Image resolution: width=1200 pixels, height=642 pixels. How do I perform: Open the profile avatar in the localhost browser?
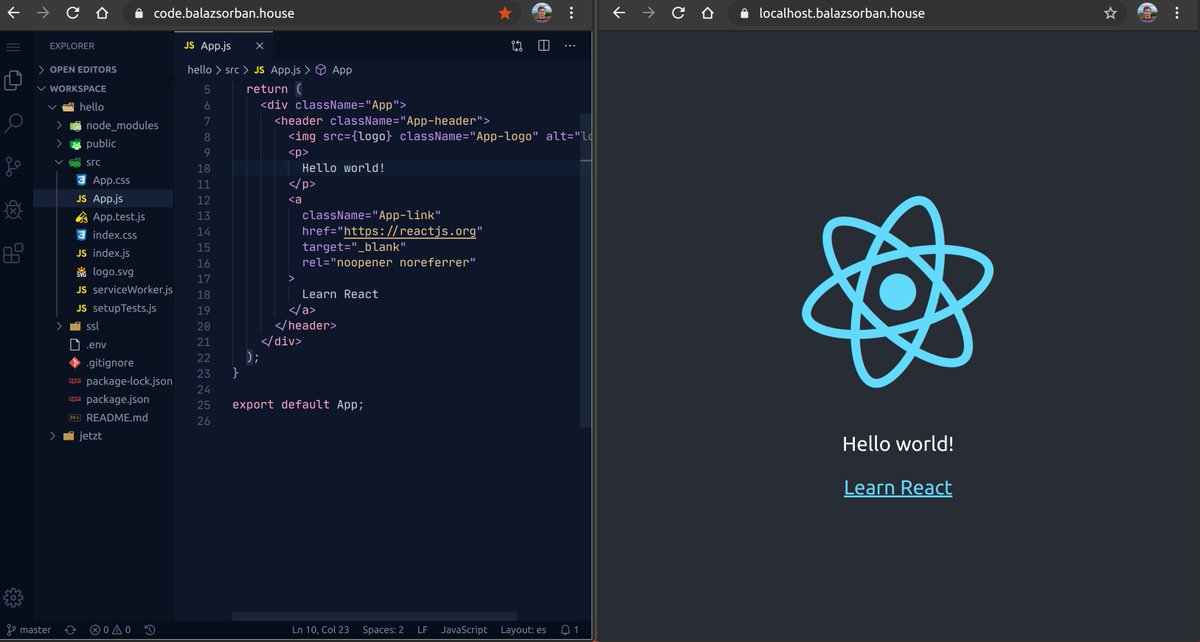tap(1147, 13)
